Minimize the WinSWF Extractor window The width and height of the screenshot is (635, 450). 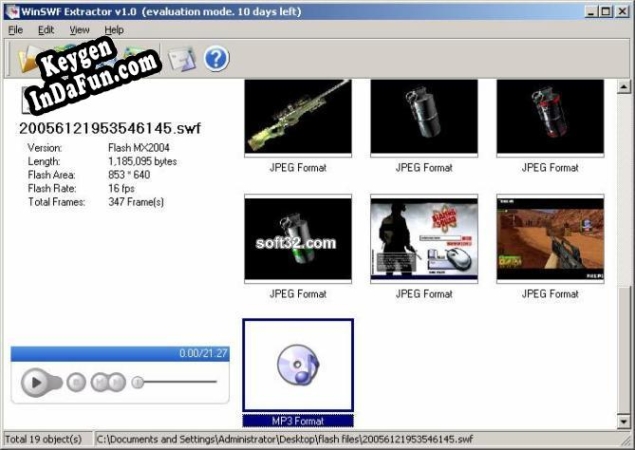tap(592, 11)
